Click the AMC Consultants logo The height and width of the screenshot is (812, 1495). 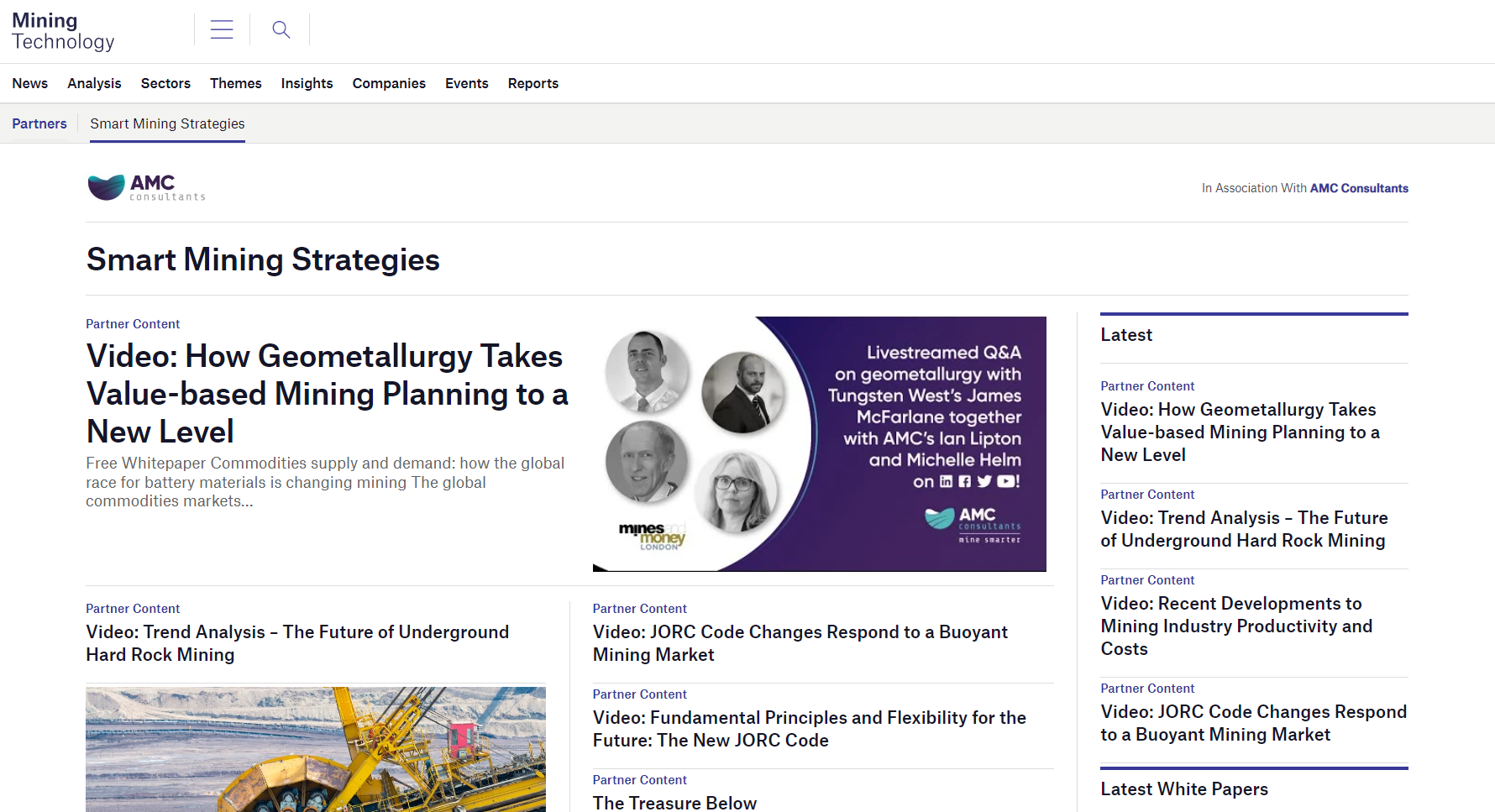[x=146, y=186]
